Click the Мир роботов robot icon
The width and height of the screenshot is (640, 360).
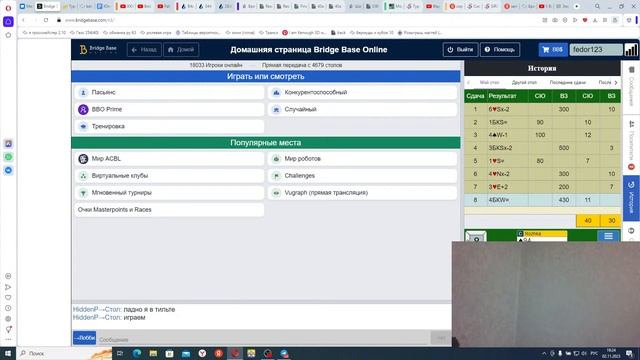(276, 159)
